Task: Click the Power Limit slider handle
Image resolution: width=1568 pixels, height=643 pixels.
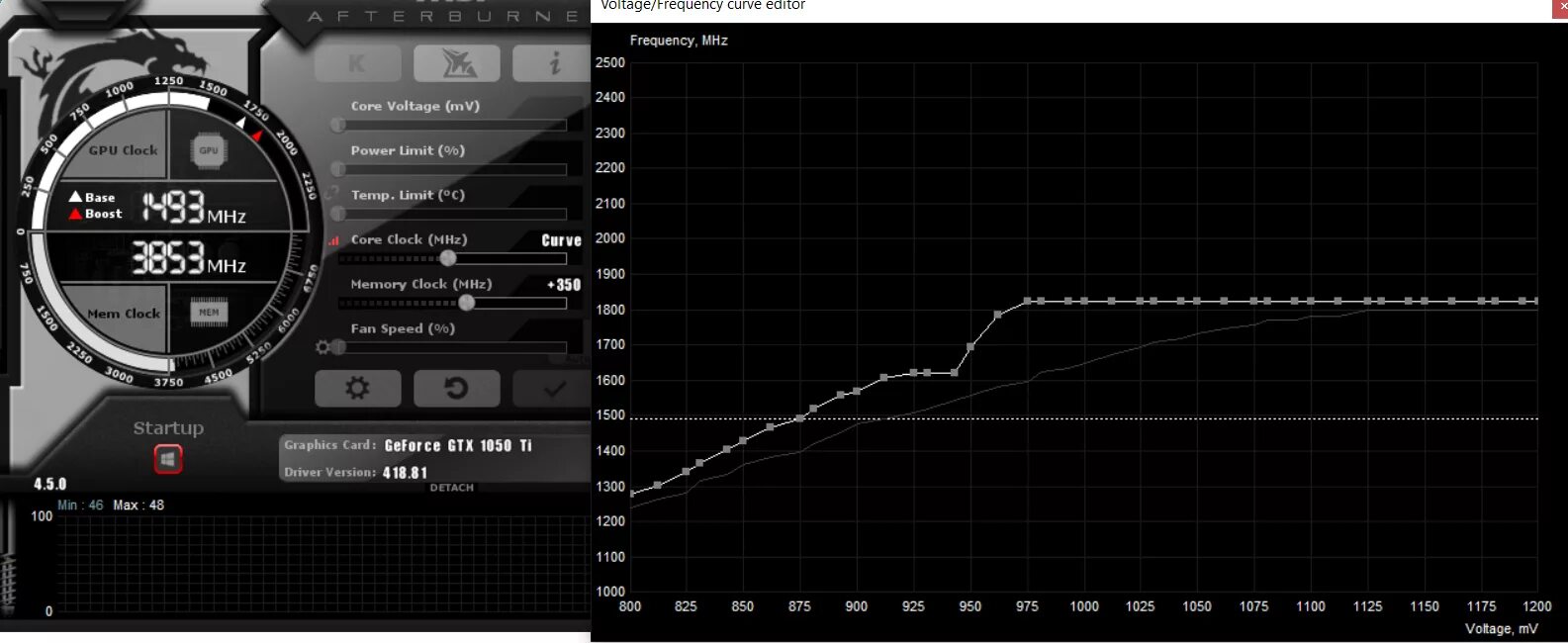Action: coord(338,169)
